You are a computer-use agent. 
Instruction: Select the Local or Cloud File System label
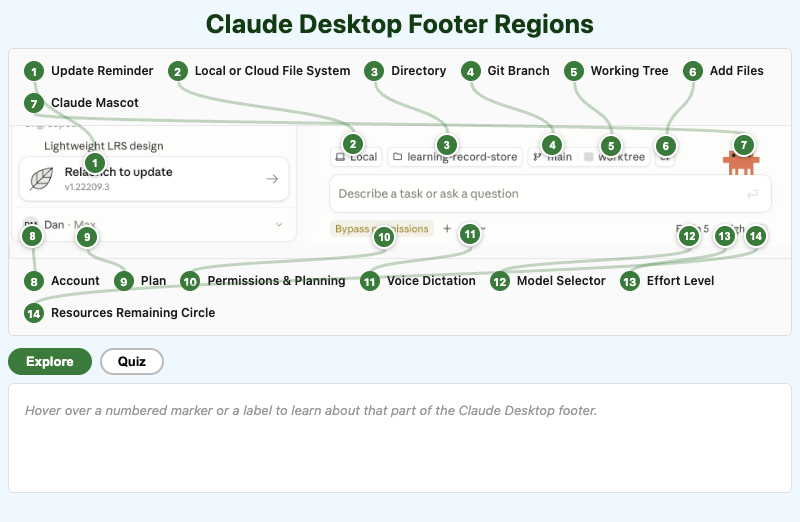272,71
